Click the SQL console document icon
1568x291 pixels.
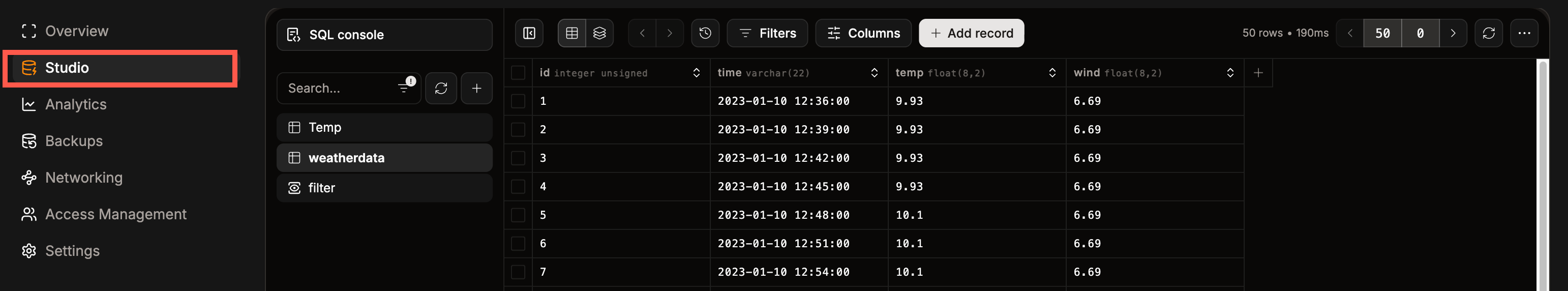coord(293,35)
